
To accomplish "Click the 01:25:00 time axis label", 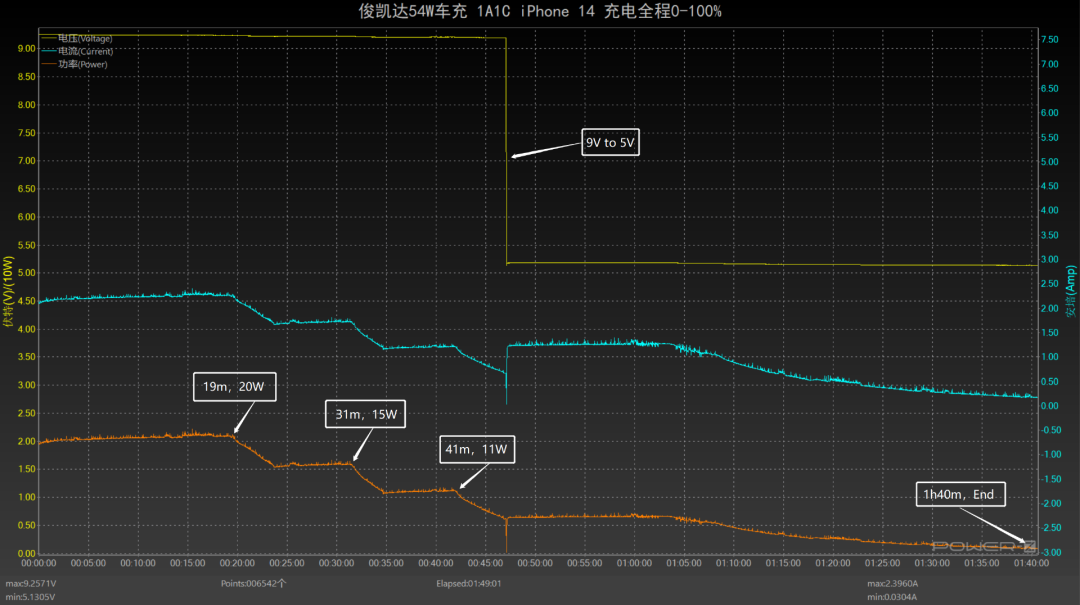I will tap(882, 563).
